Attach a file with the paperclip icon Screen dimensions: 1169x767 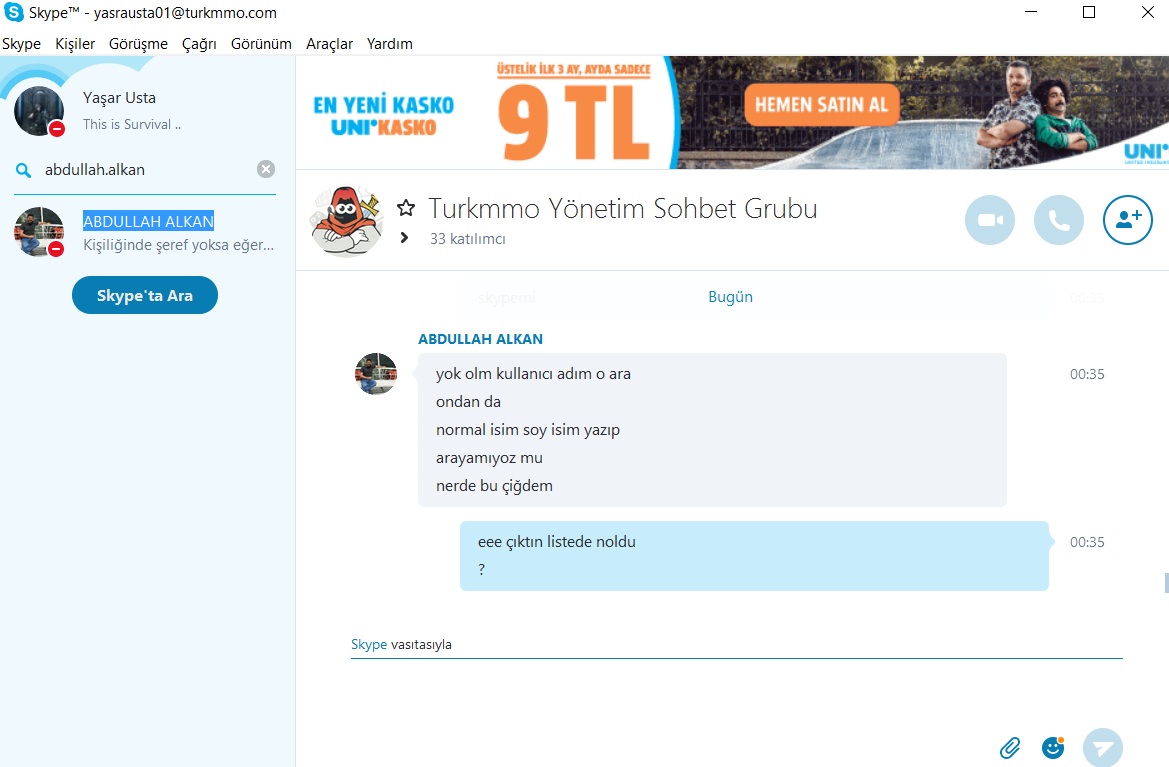[1010, 747]
